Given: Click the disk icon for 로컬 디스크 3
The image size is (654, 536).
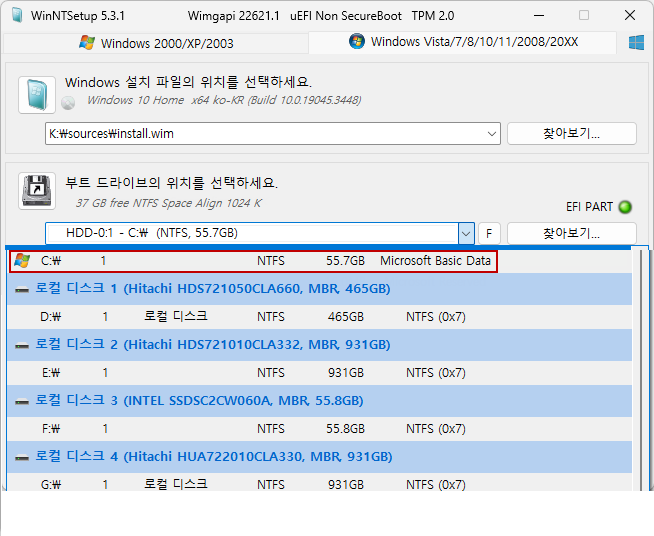Looking at the screenshot, I should 22,401.
